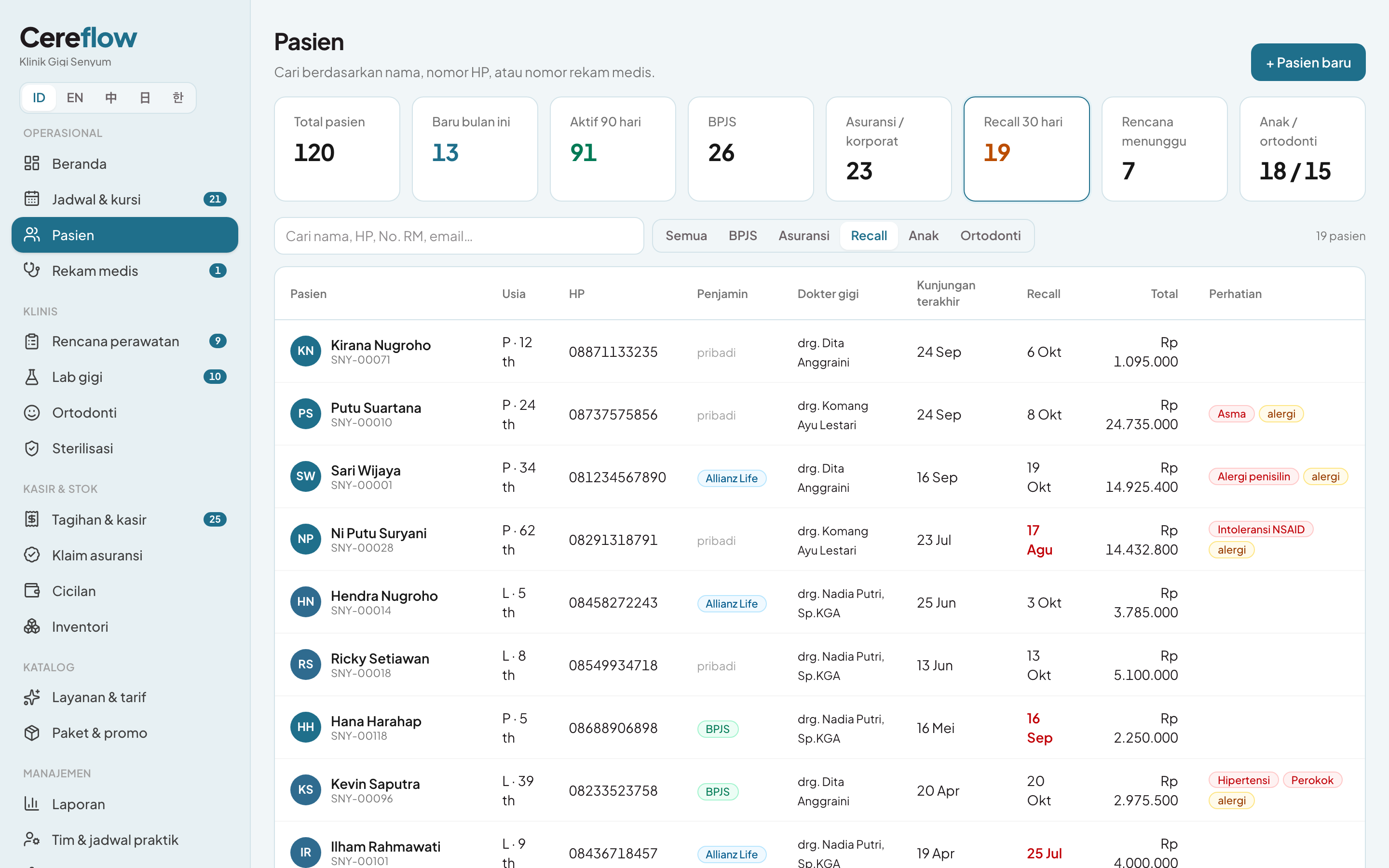Click the KN avatar for Kirana Nugroho

coord(305,352)
